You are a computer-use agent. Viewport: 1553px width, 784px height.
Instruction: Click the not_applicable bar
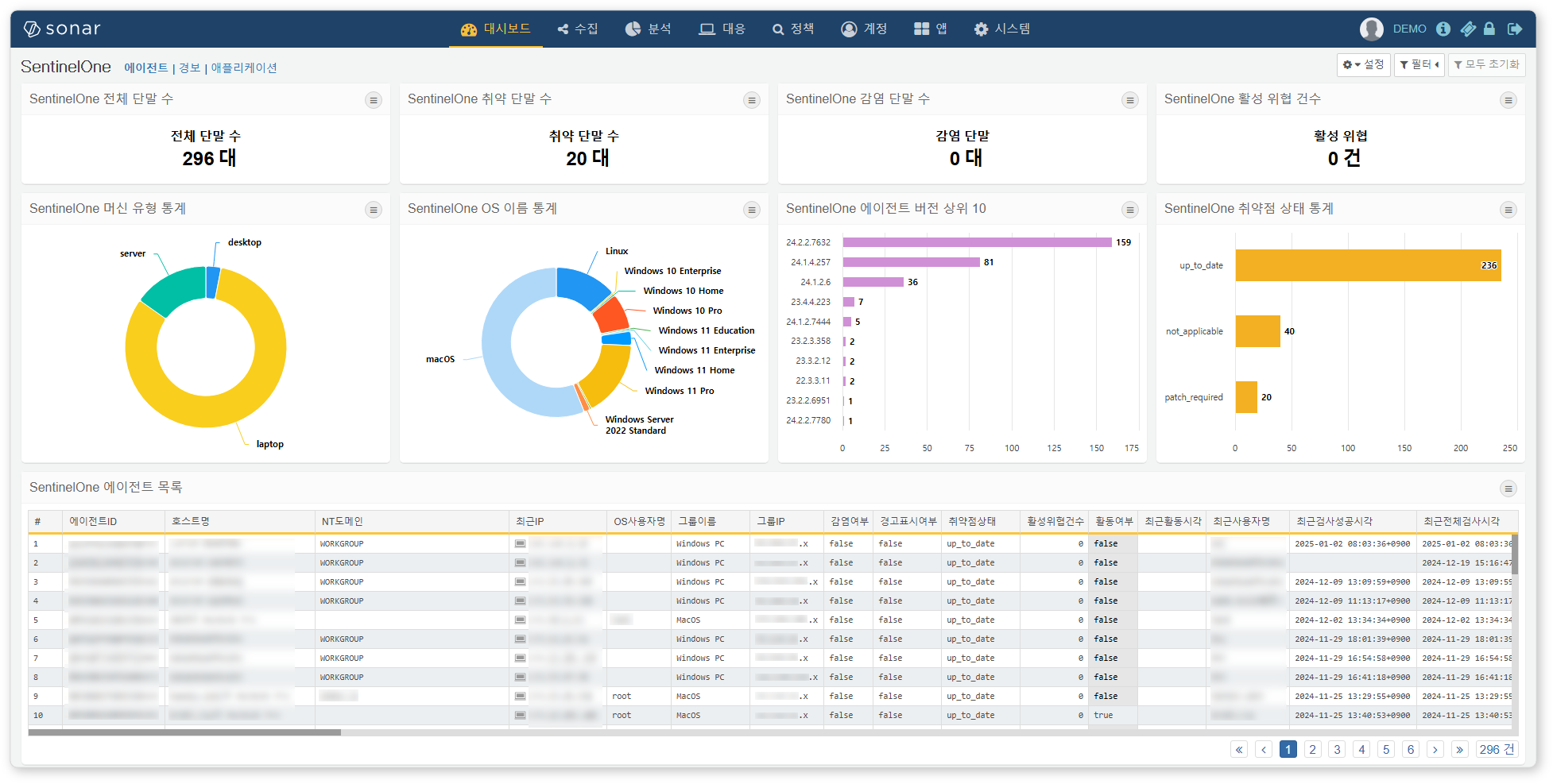(x=1258, y=331)
